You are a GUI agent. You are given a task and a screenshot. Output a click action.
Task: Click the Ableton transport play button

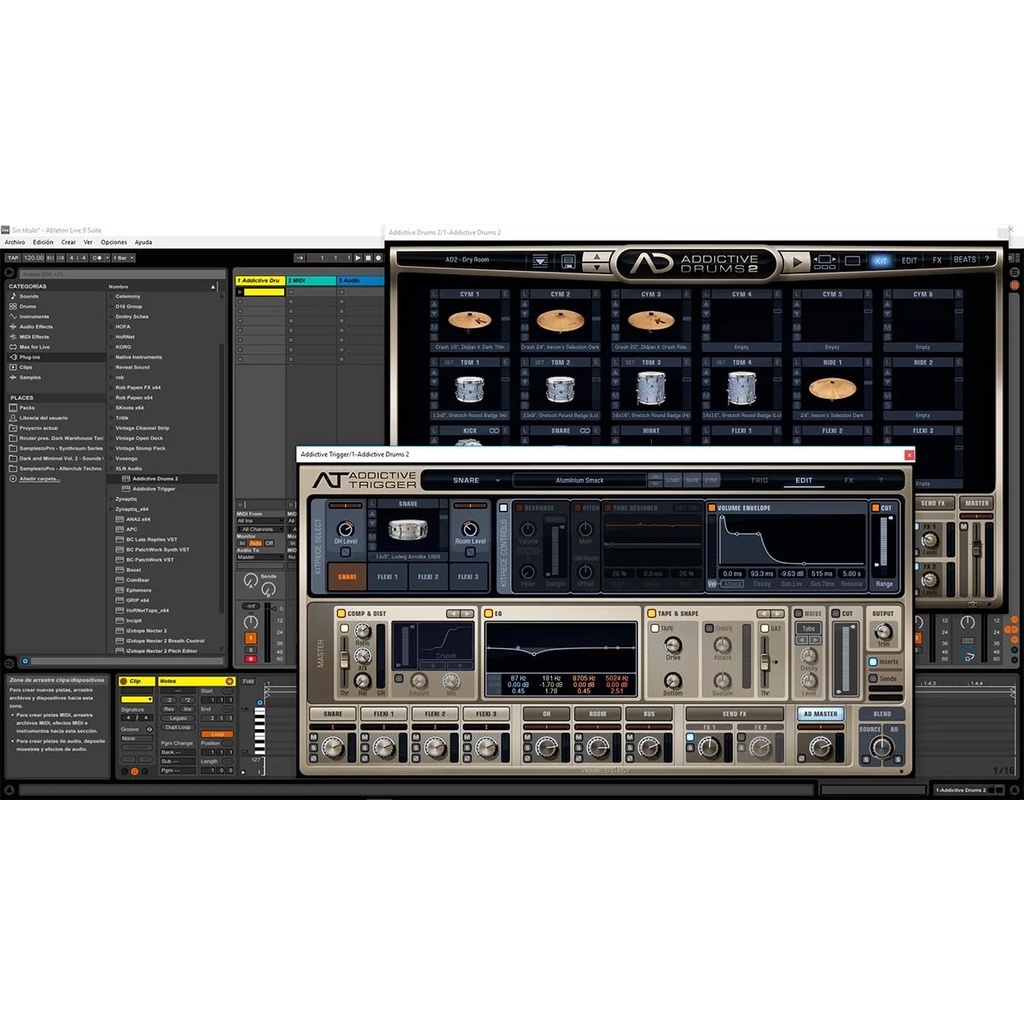point(358,258)
